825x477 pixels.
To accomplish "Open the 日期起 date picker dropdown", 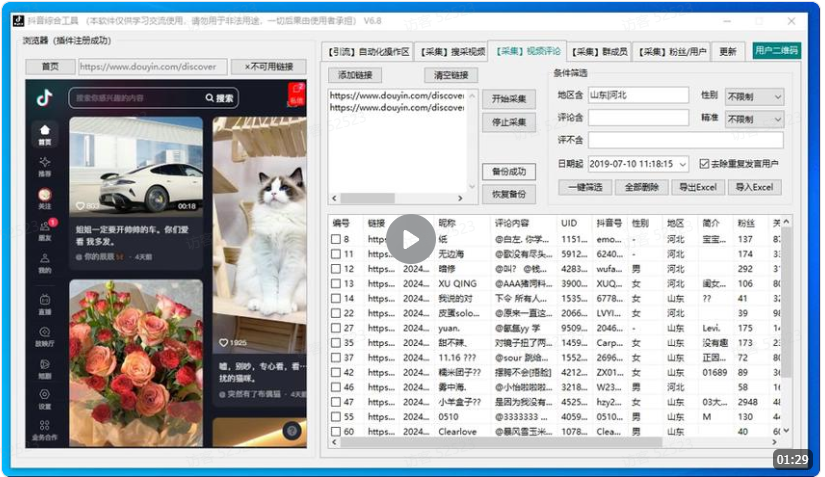I will (681, 163).
